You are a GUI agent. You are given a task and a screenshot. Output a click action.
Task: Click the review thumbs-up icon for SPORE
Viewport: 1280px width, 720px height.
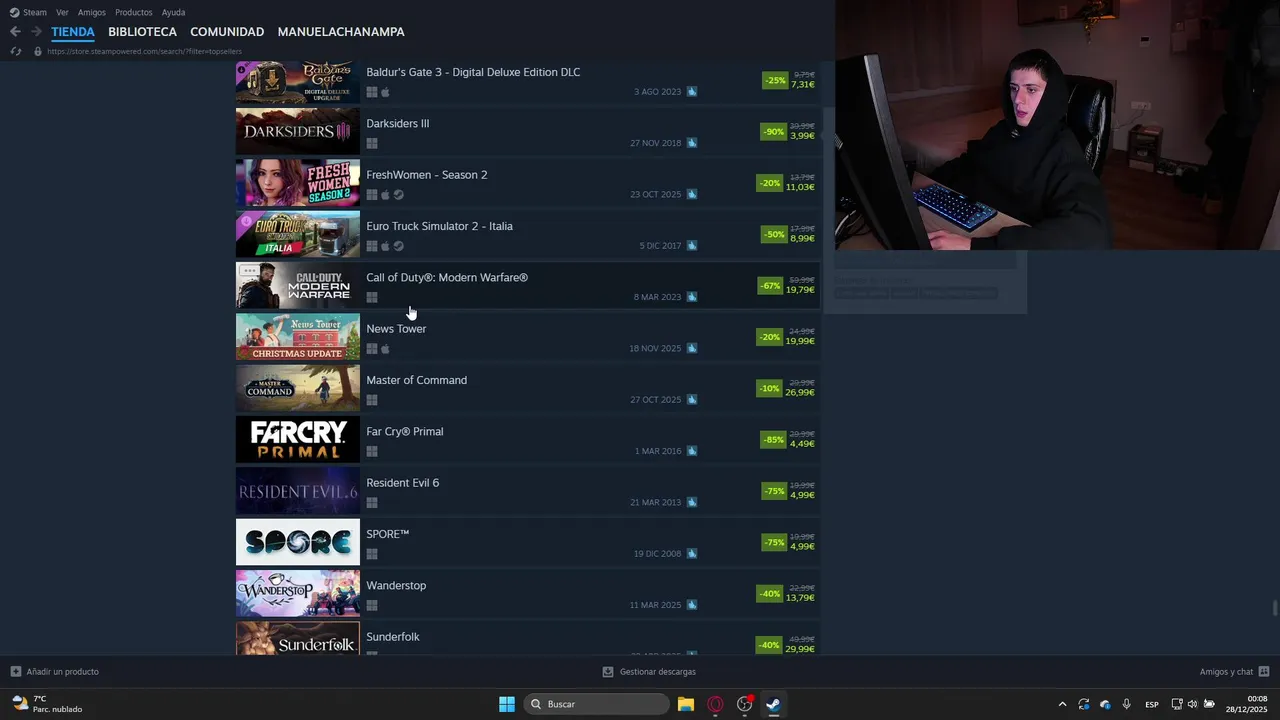click(x=692, y=553)
